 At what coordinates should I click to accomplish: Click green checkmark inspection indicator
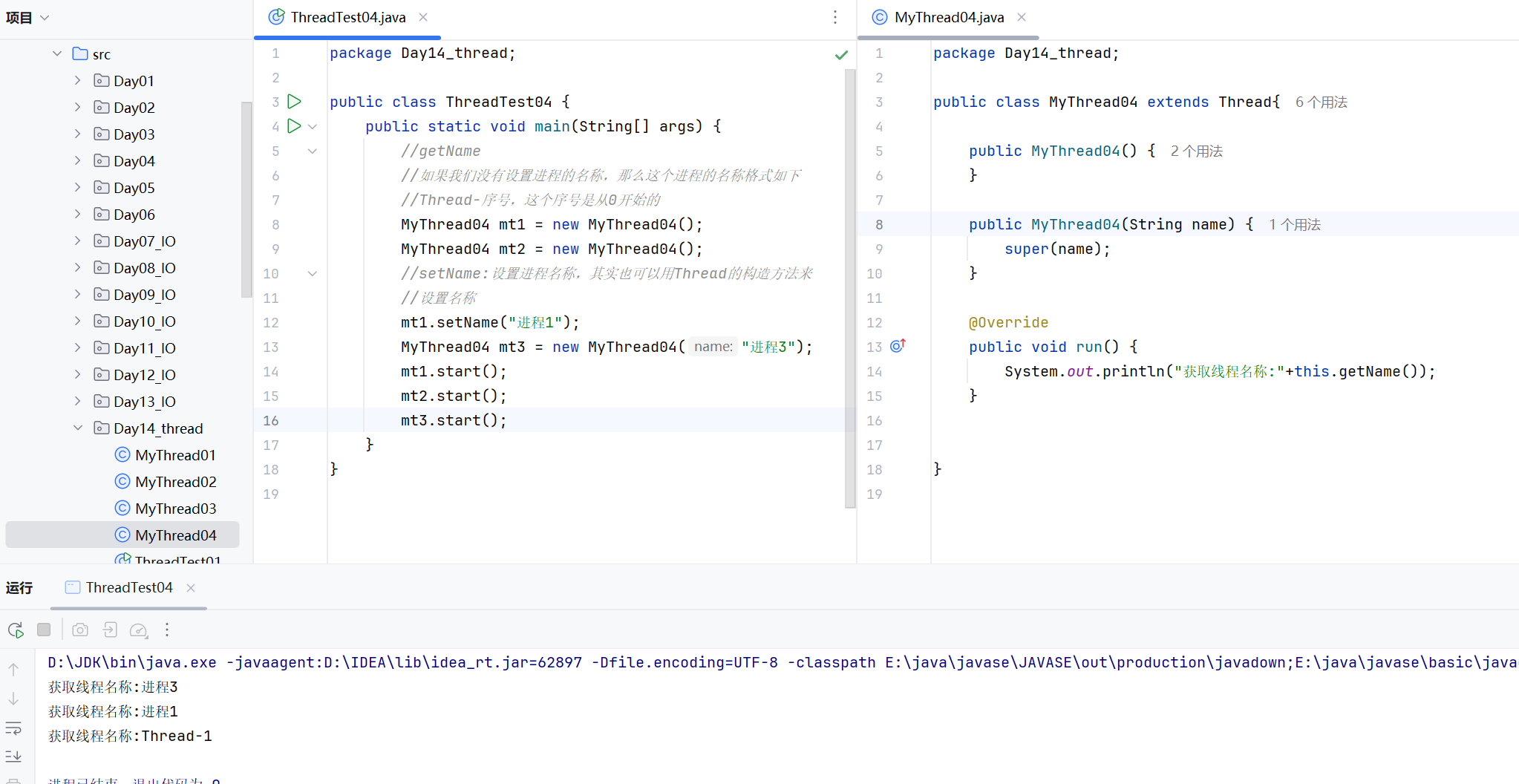tap(841, 54)
